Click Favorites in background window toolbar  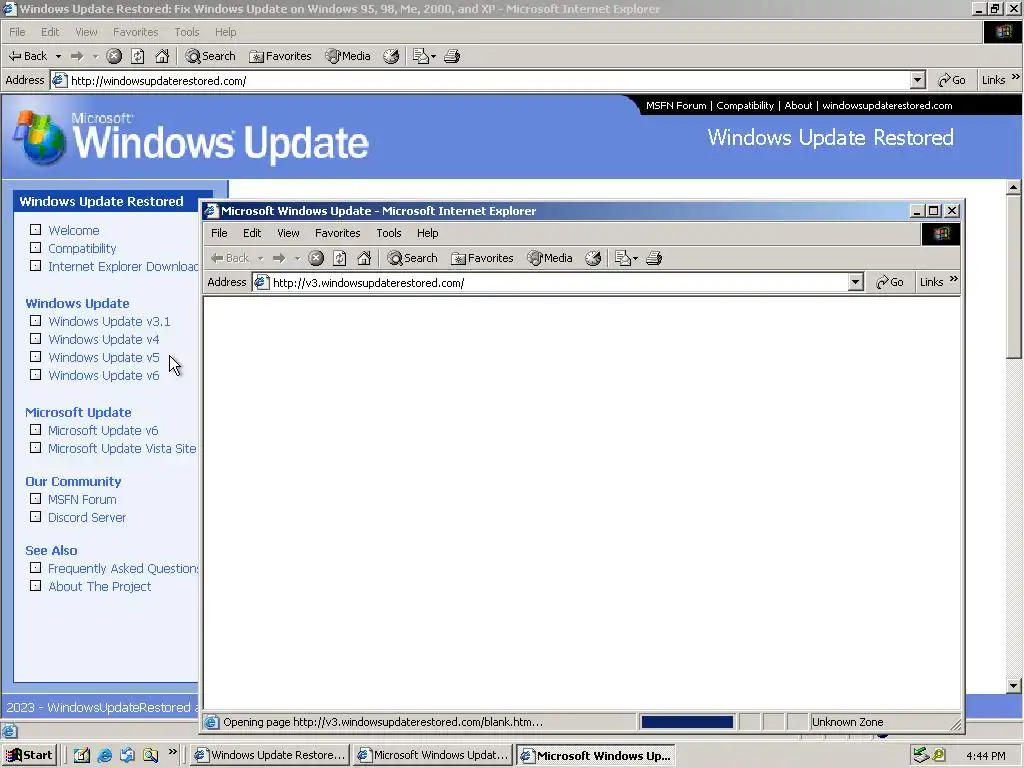[280, 56]
